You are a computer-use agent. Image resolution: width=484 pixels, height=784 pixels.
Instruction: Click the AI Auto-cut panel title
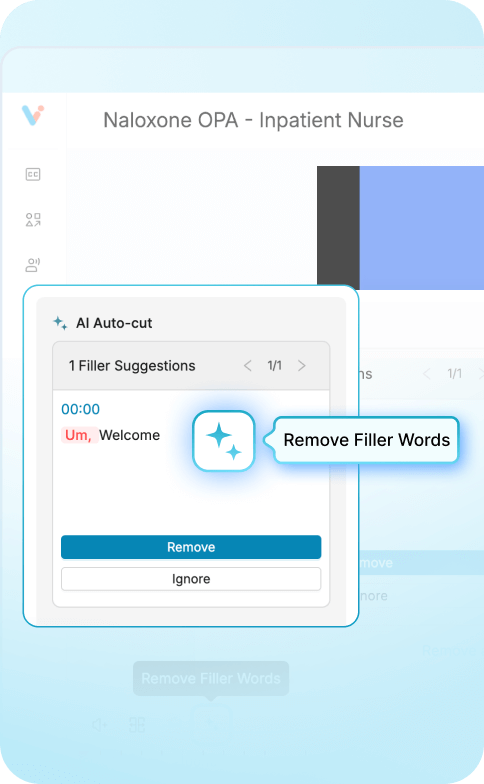coord(114,323)
